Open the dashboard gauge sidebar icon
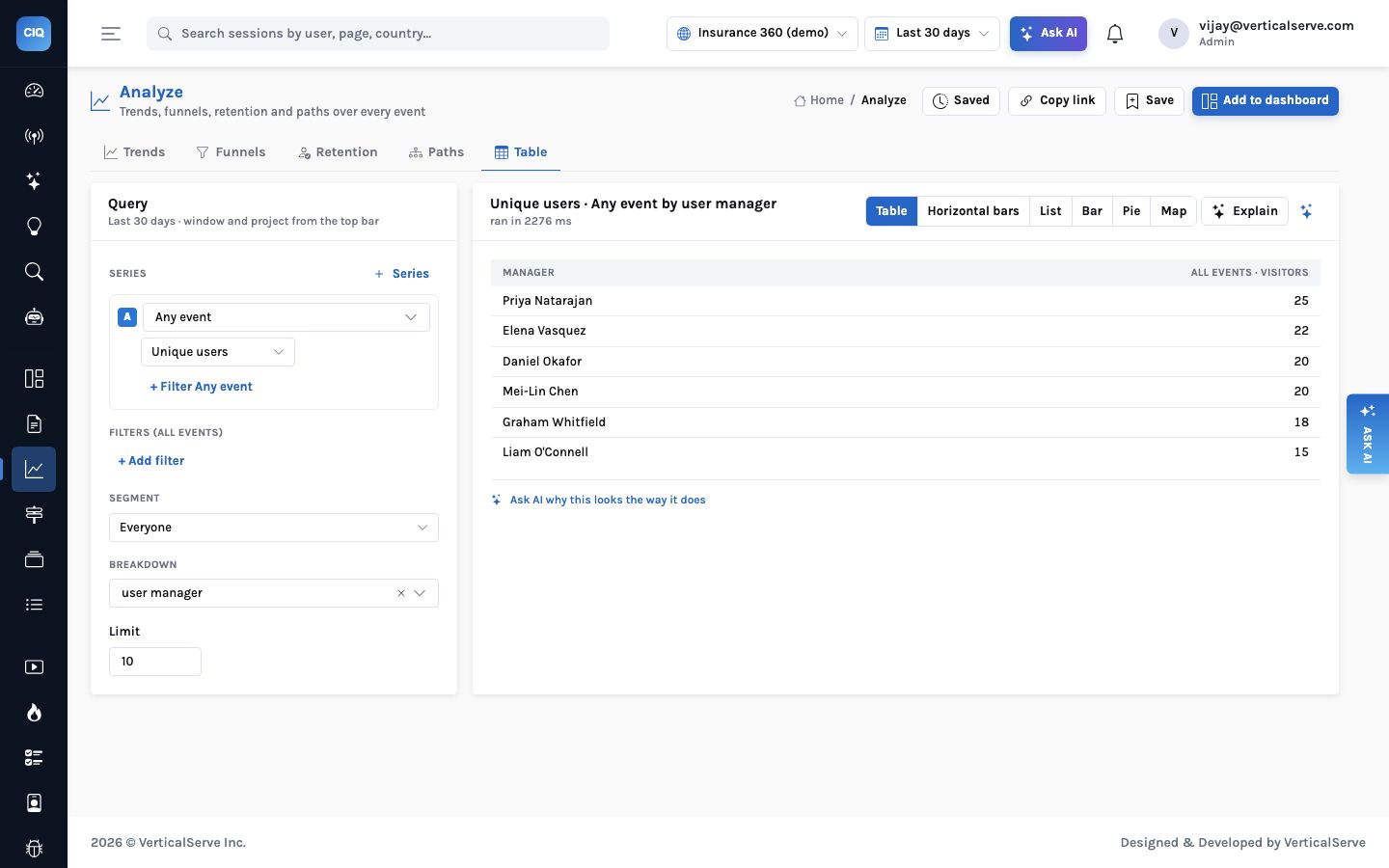Viewport: 1389px width, 868px height. (34, 91)
